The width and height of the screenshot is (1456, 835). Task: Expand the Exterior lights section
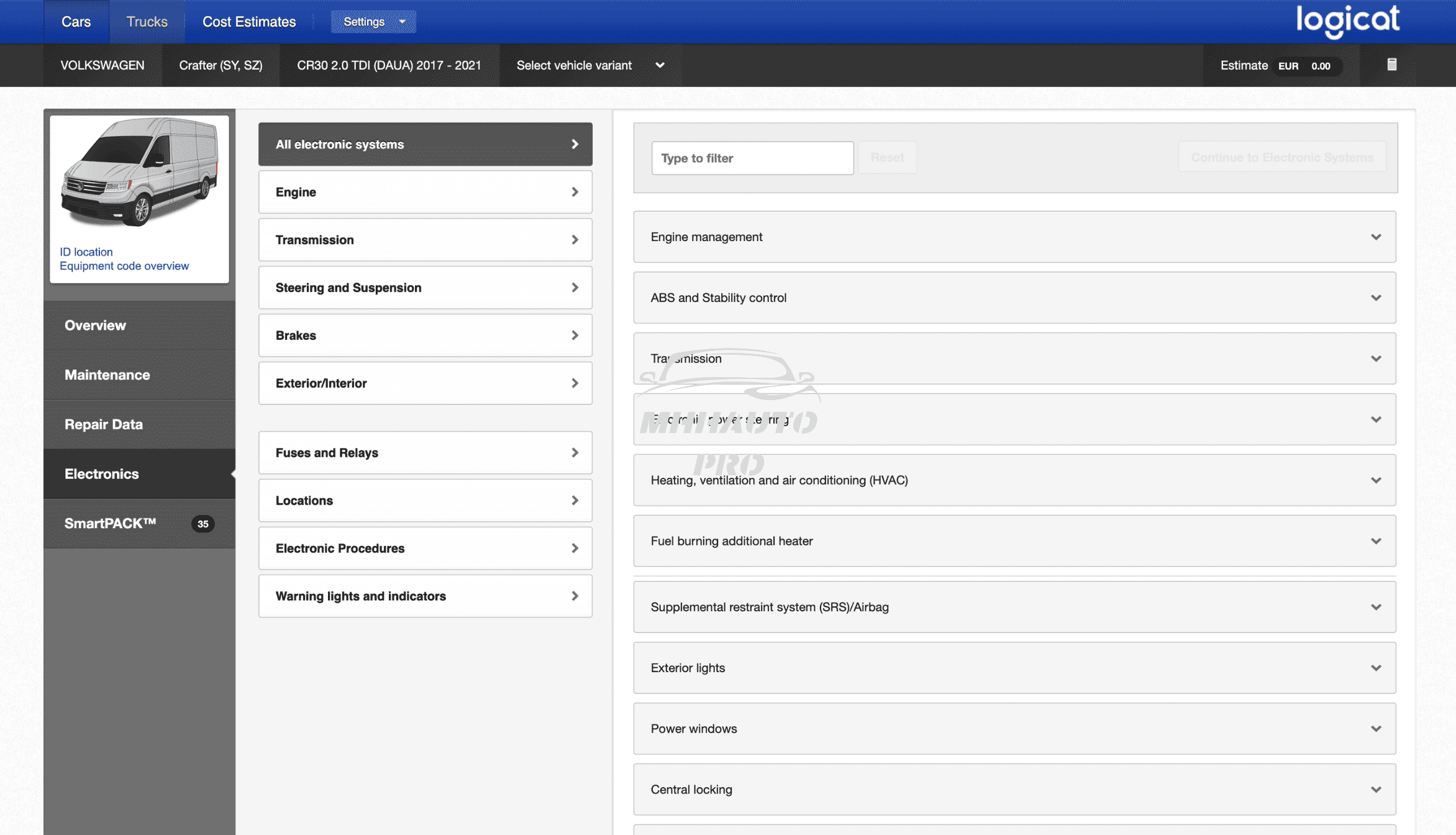(x=1014, y=668)
